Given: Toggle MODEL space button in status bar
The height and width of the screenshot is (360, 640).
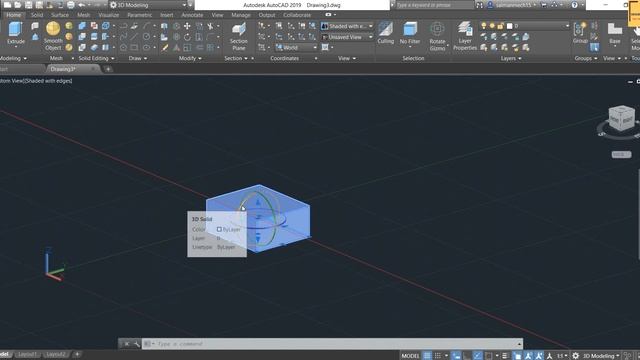Looking at the screenshot, I should (x=410, y=356).
